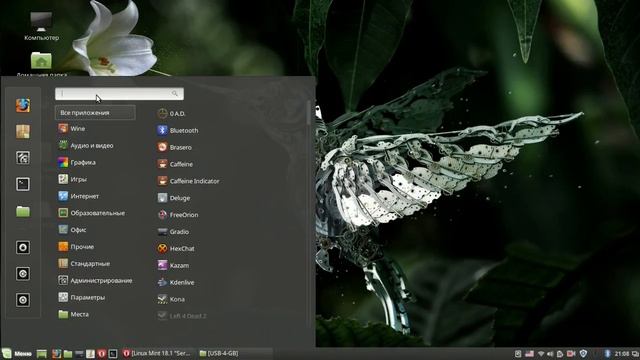This screenshot has height=360, width=640.
Task: Select the Все приложения category
Action: pos(95,113)
